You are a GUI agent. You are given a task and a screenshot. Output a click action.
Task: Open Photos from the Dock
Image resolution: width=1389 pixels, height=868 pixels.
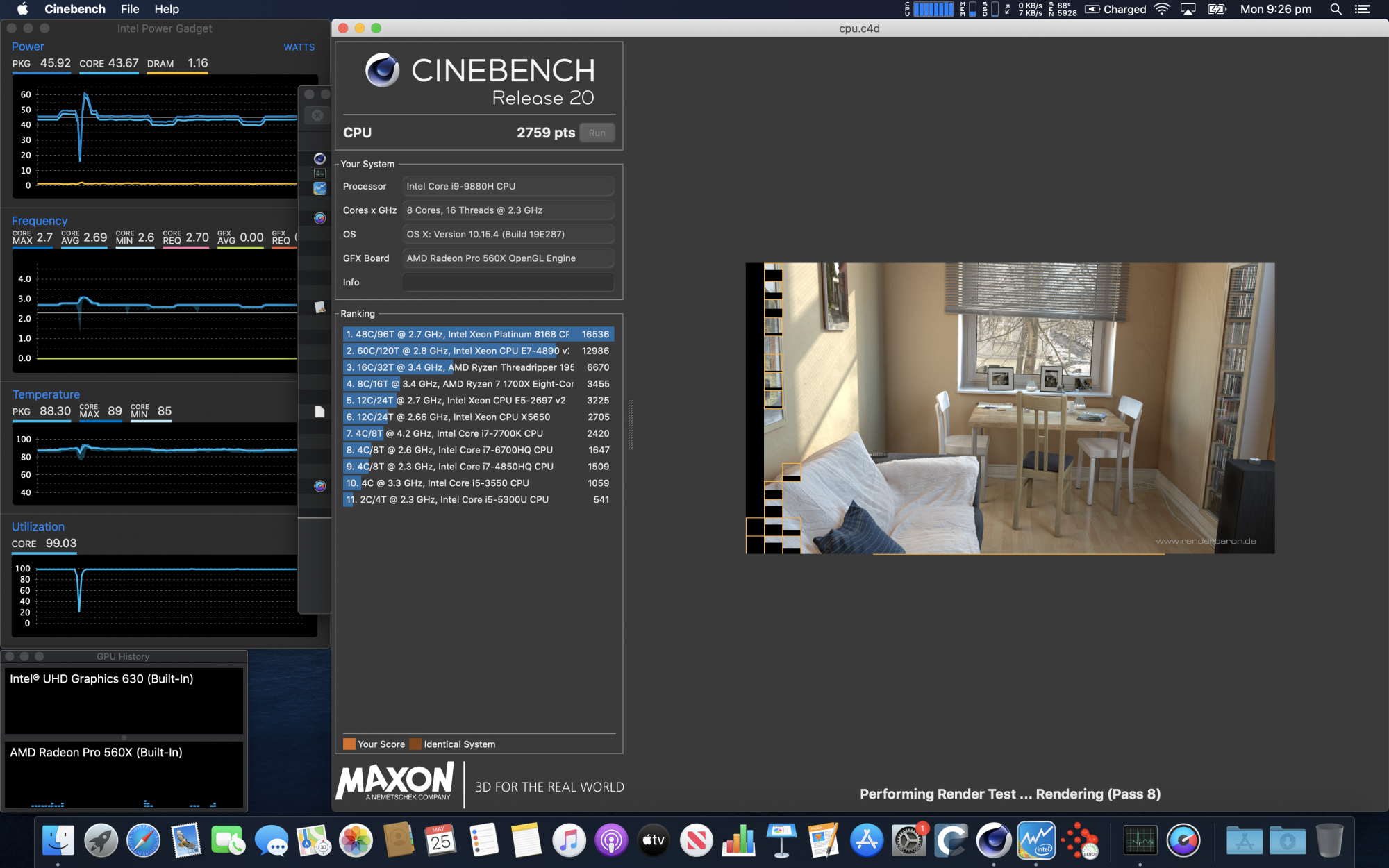356,840
